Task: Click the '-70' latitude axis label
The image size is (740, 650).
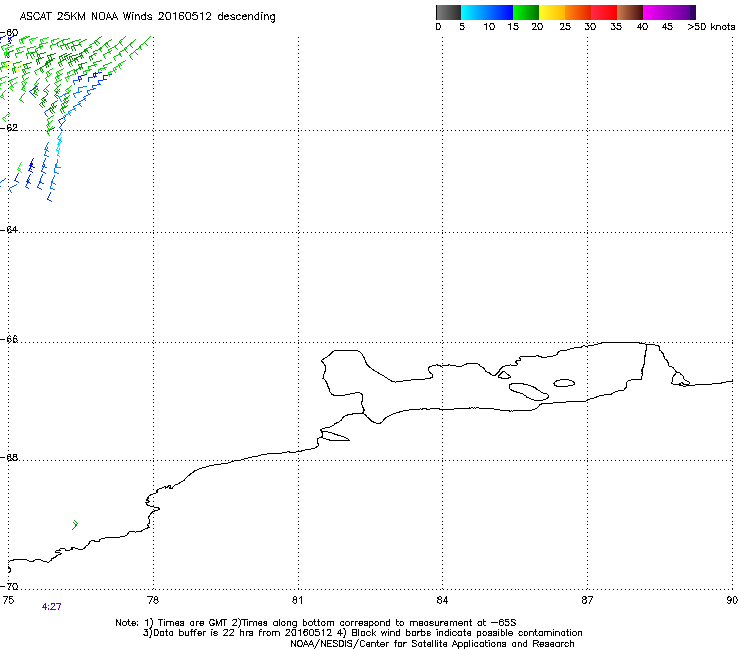Action: 9,587
